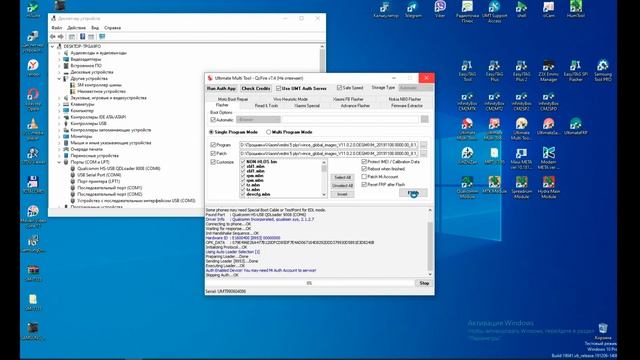Toggle the Patch file checkbox
This screenshot has width=640, height=360.
click(x=213, y=153)
